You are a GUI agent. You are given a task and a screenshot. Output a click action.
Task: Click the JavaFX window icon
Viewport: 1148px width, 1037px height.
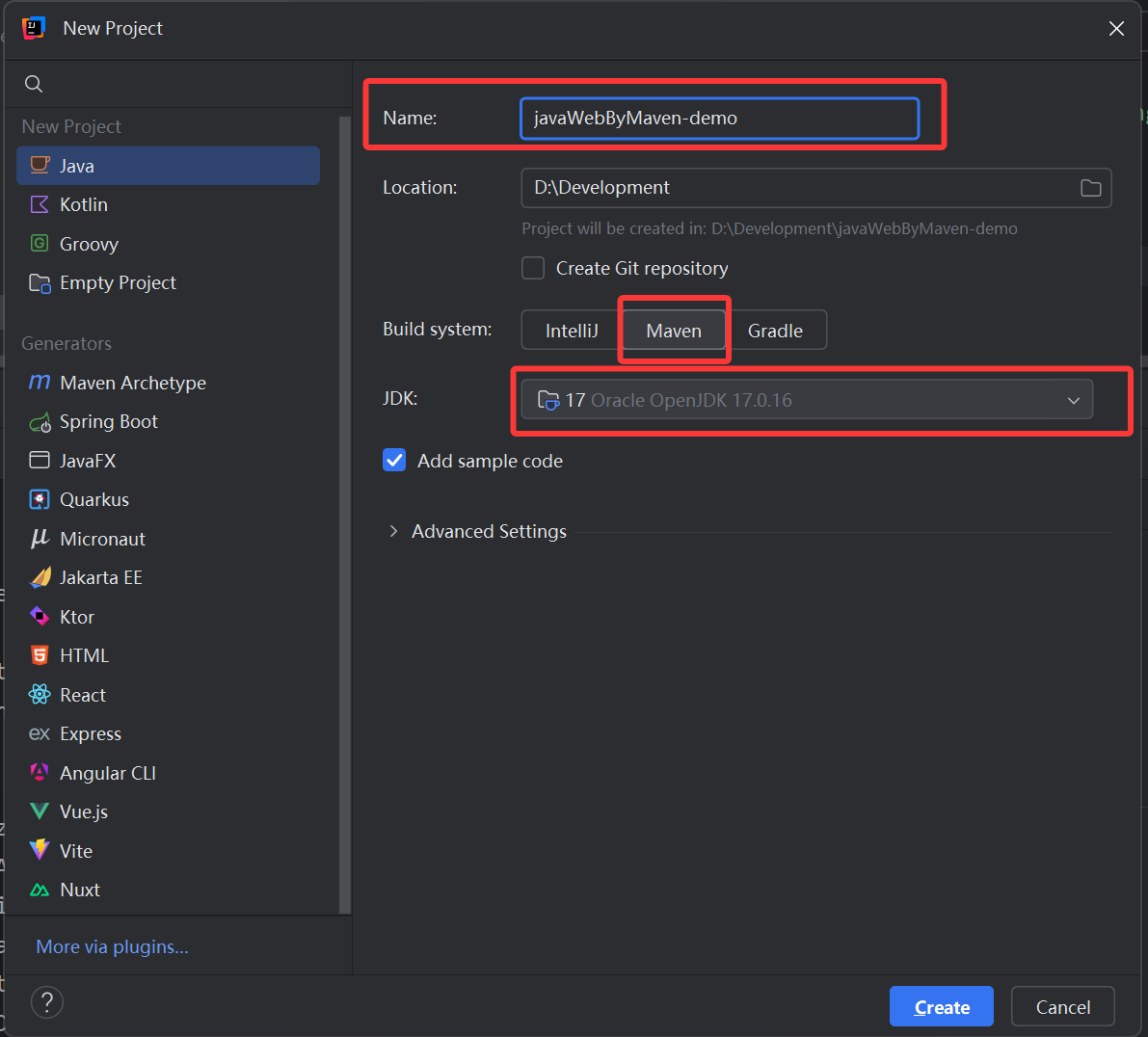(40, 461)
